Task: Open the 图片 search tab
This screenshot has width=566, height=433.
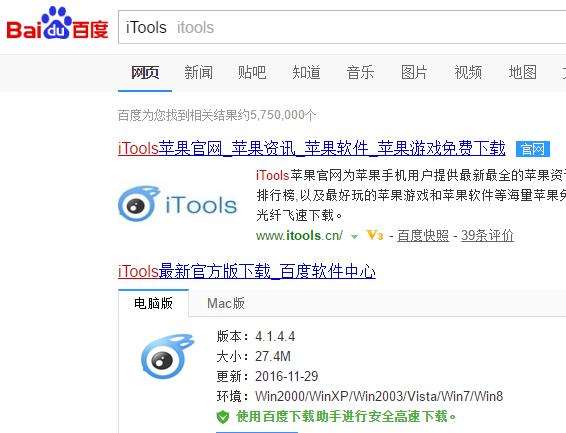Action: (x=414, y=73)
